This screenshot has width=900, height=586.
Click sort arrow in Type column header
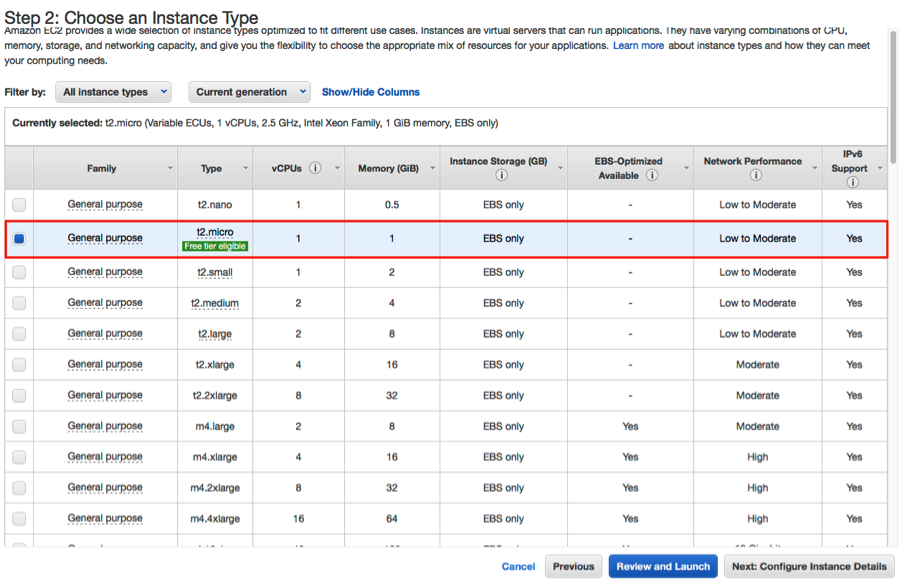pyautogui.click(x=245, y=168)
